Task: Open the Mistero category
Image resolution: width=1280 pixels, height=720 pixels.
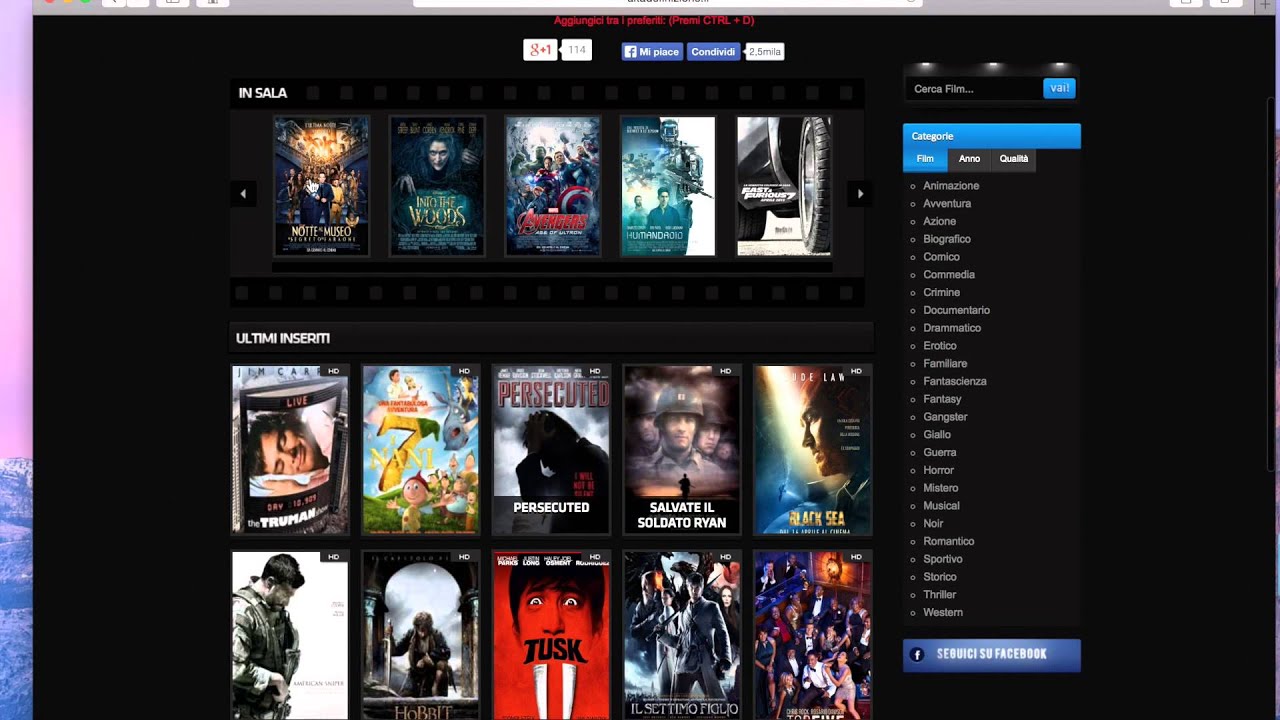Action: (941, 488)
